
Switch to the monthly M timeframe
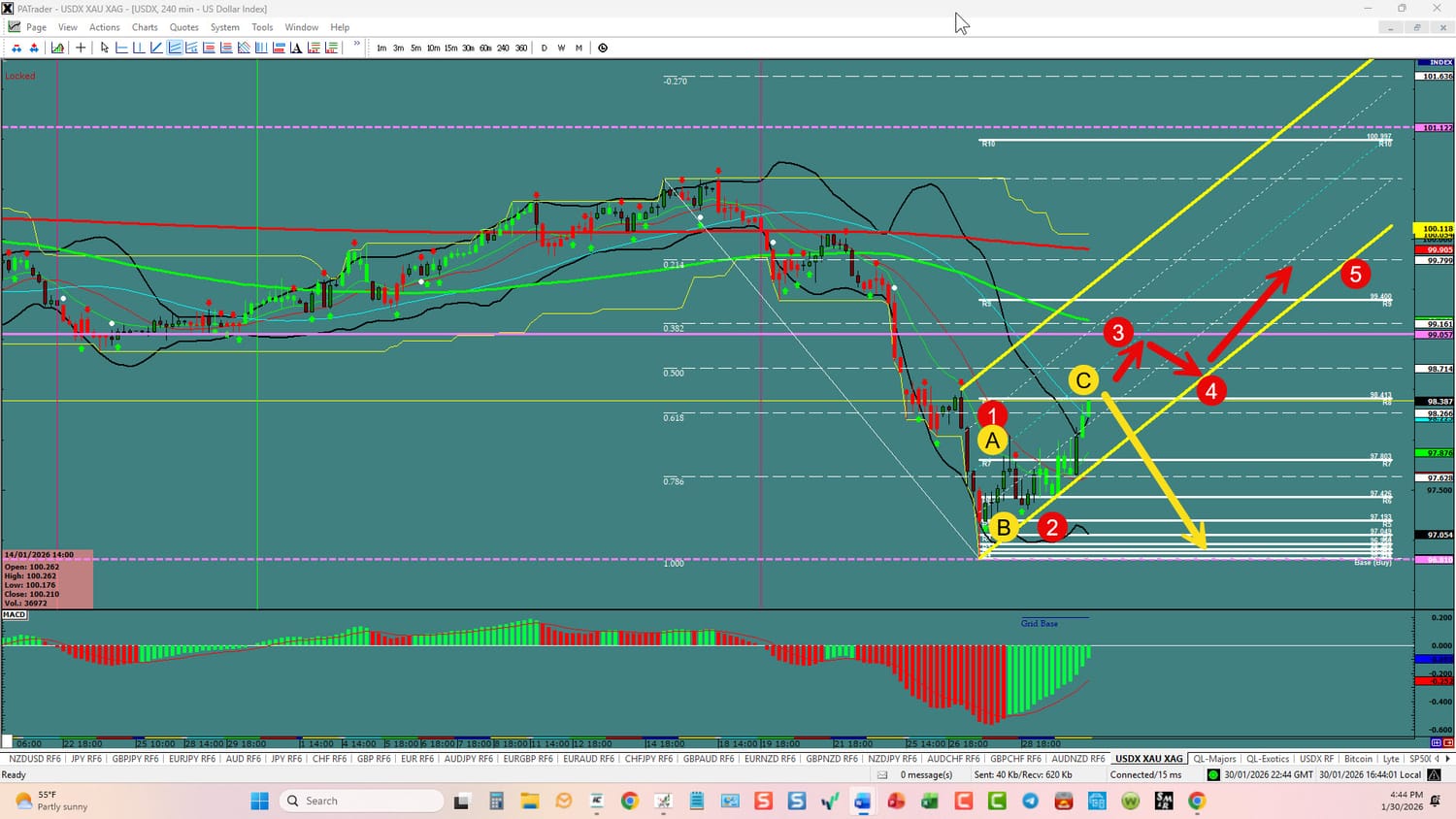coord(579,48)
